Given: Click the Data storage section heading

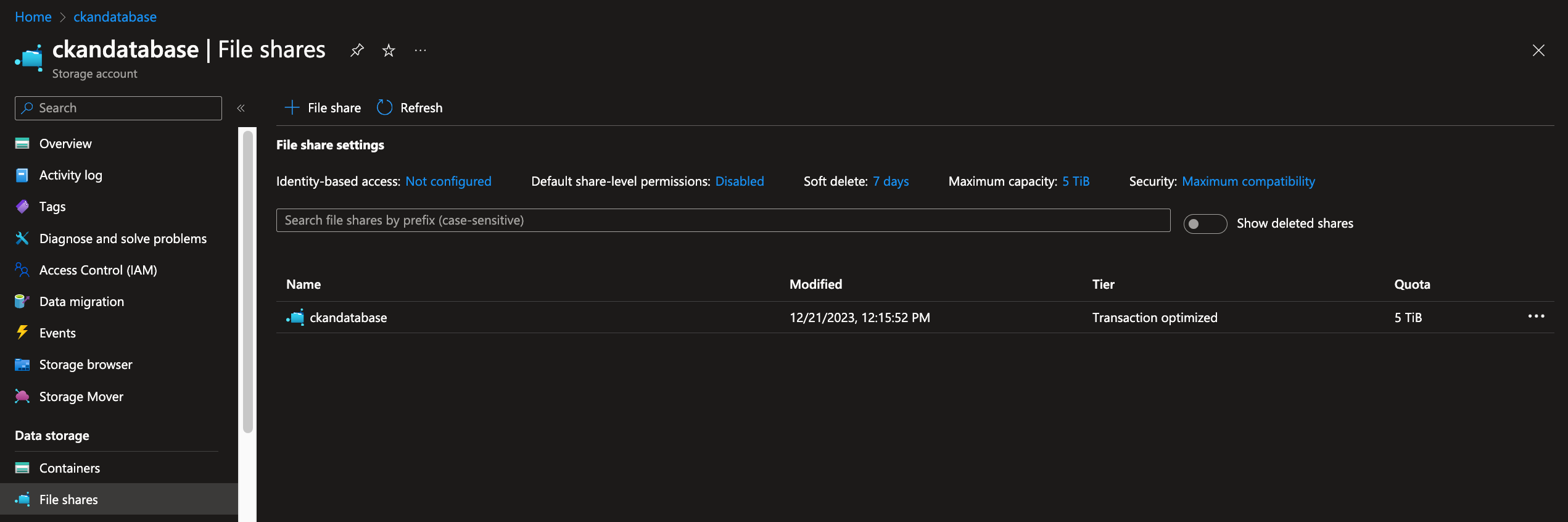Looking at the screenshot, I should (x=52, y=436).
